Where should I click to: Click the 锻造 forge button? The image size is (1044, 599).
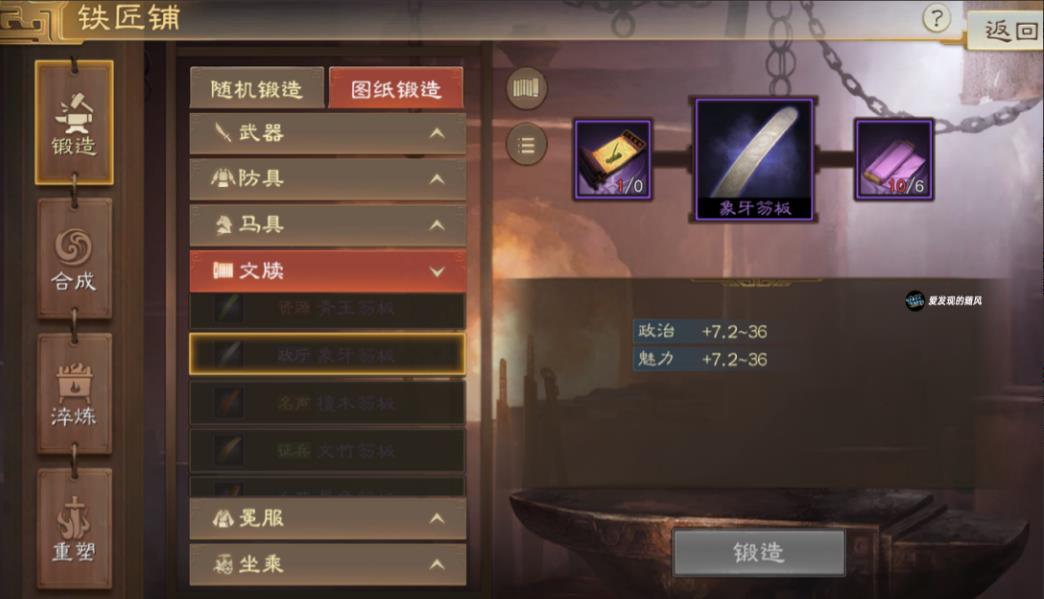[759, 552]
